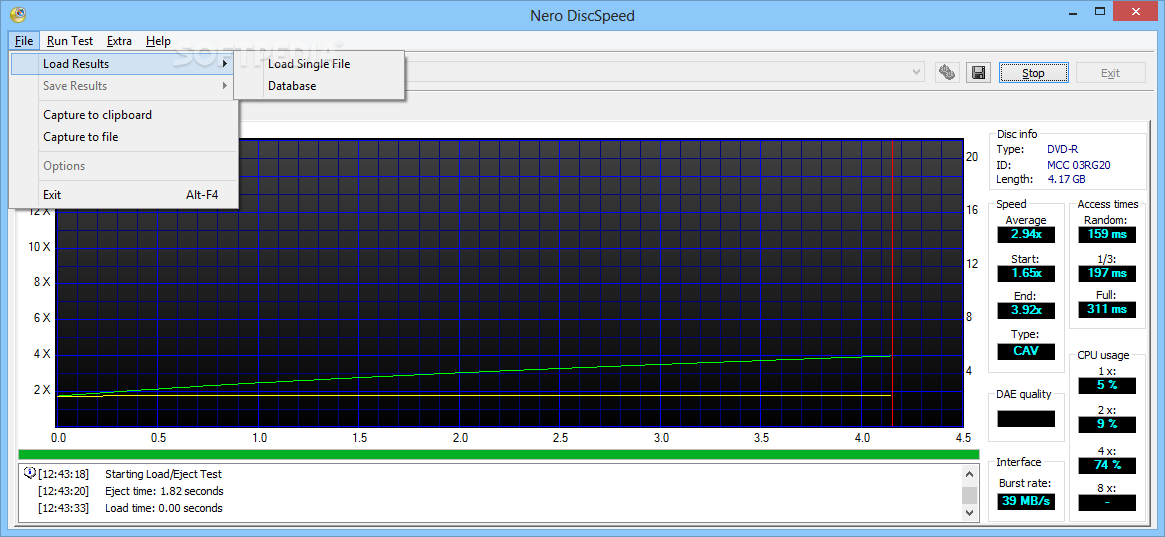Close the Nero DiscSpeed window
The image size is (1165, 537).
pyautogui.click(x=1137, y=12)
